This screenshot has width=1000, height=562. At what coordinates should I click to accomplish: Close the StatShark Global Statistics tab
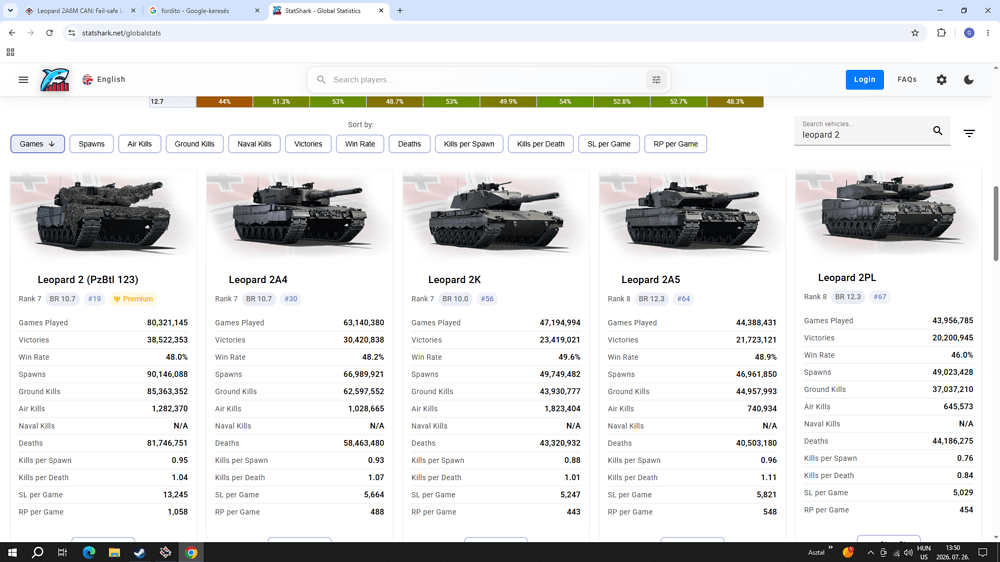coord(381,11)
